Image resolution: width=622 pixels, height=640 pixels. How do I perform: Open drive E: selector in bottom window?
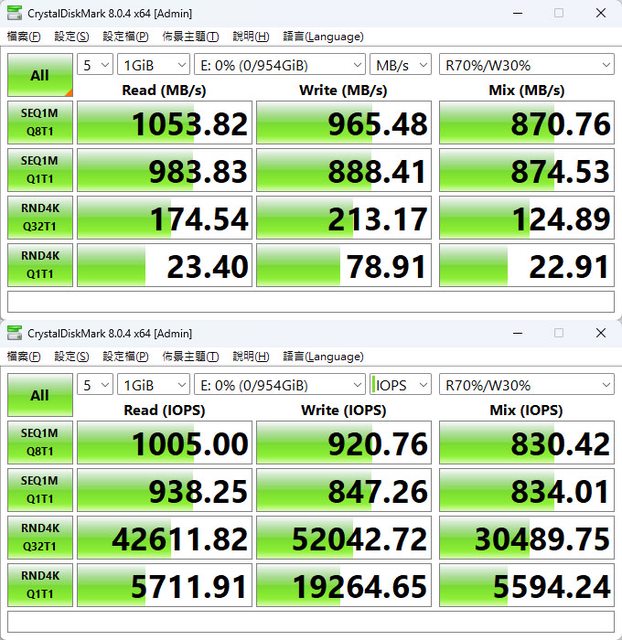pyautogui.click(x=280, y=384)
